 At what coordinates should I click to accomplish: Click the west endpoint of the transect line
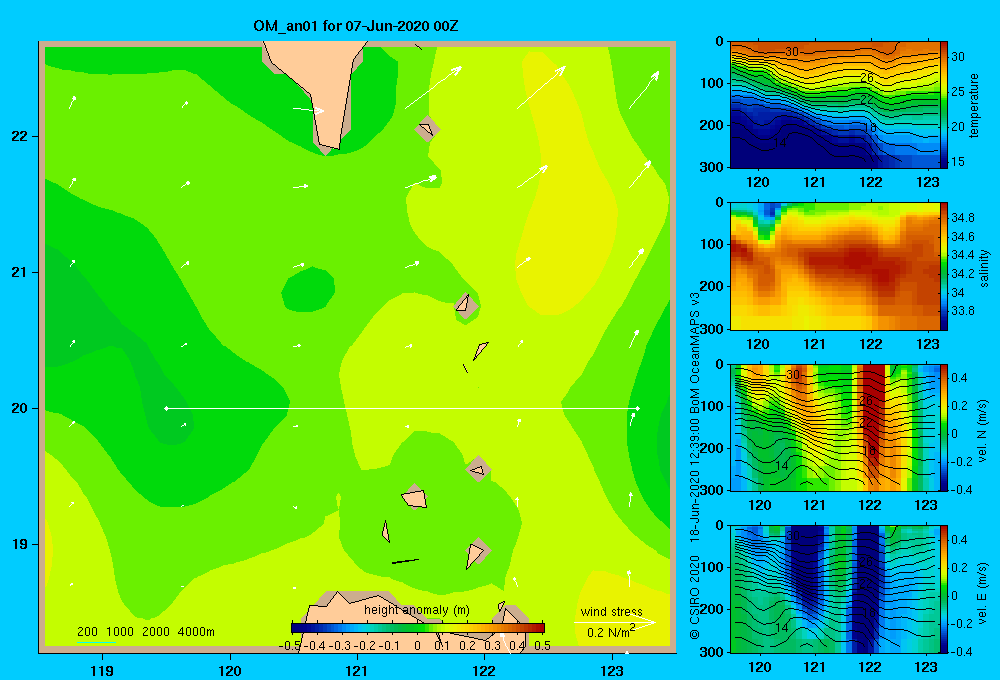click(x=166, y=408)
